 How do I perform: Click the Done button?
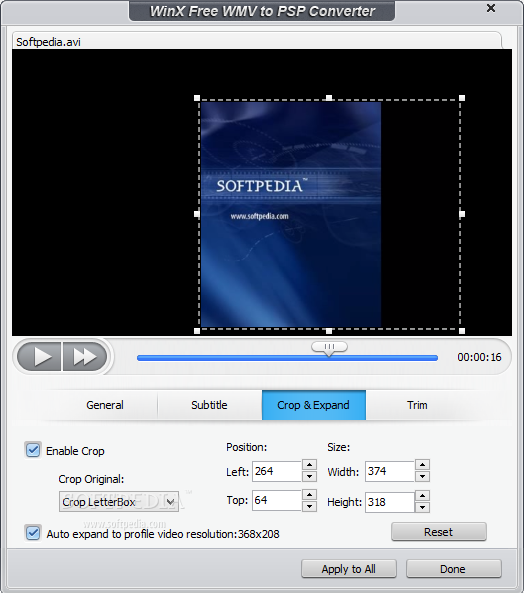454,569
